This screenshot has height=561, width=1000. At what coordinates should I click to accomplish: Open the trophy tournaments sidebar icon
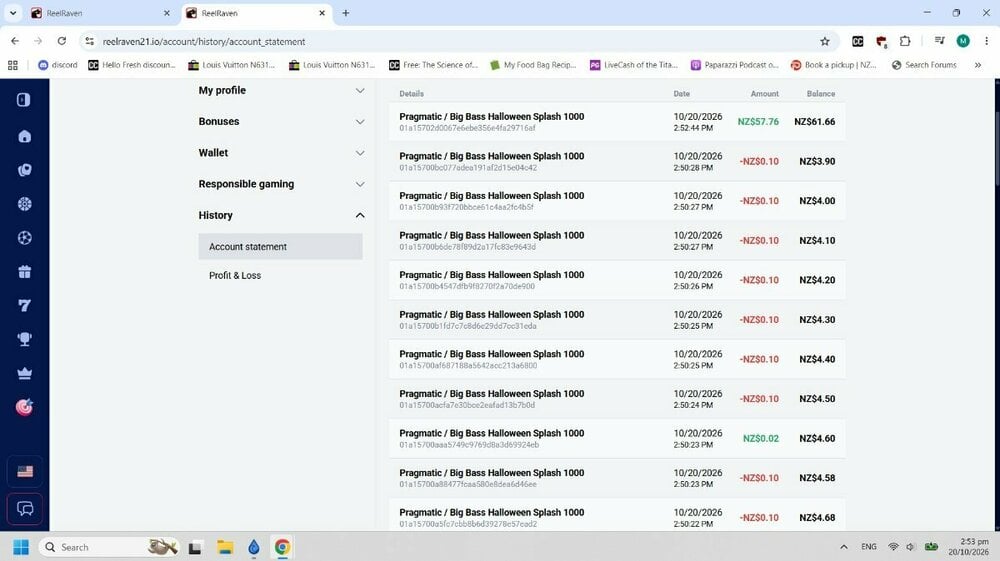point(24,339)
